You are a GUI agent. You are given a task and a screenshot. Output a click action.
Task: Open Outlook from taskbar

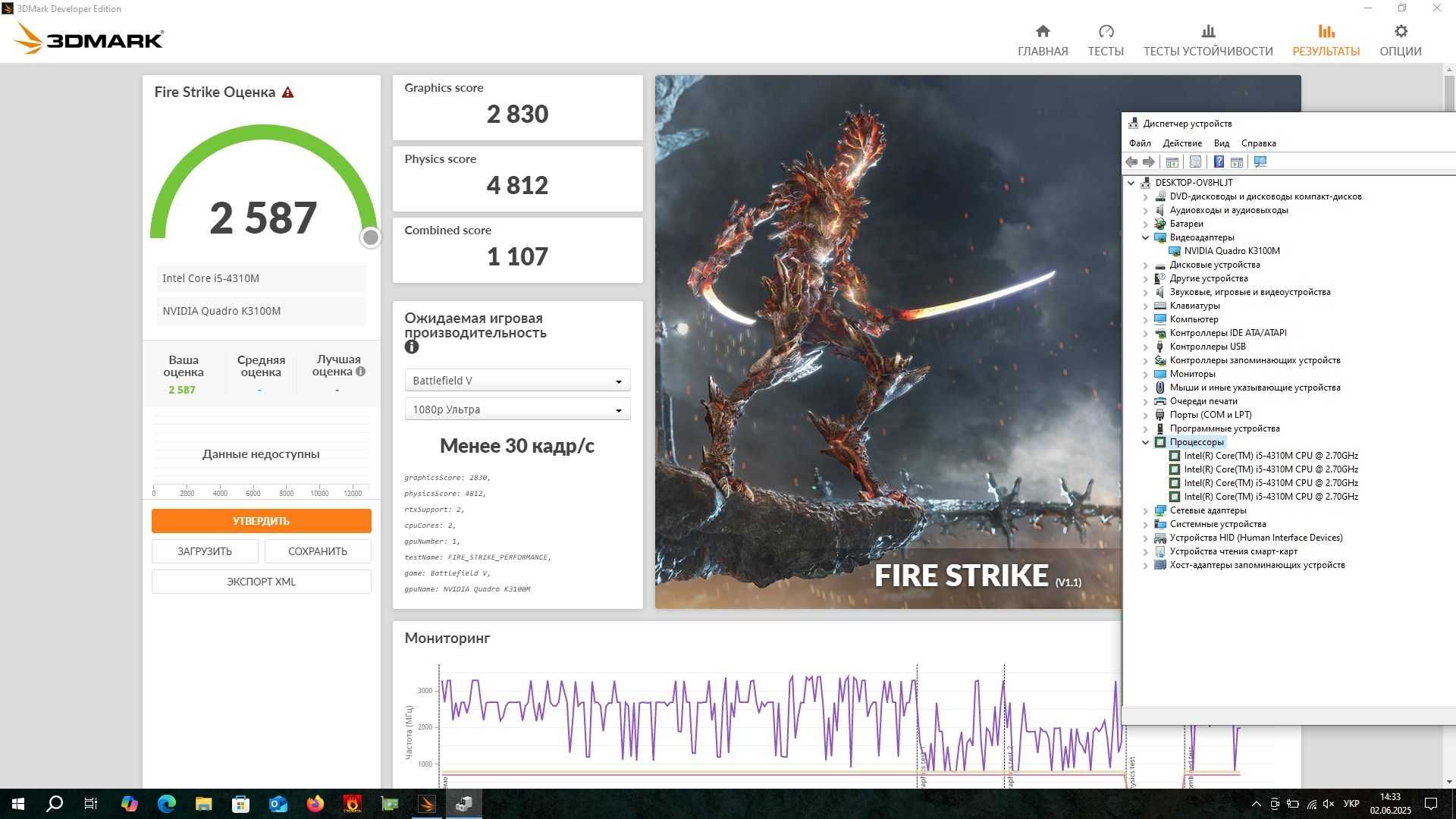(x=278, y=804)
